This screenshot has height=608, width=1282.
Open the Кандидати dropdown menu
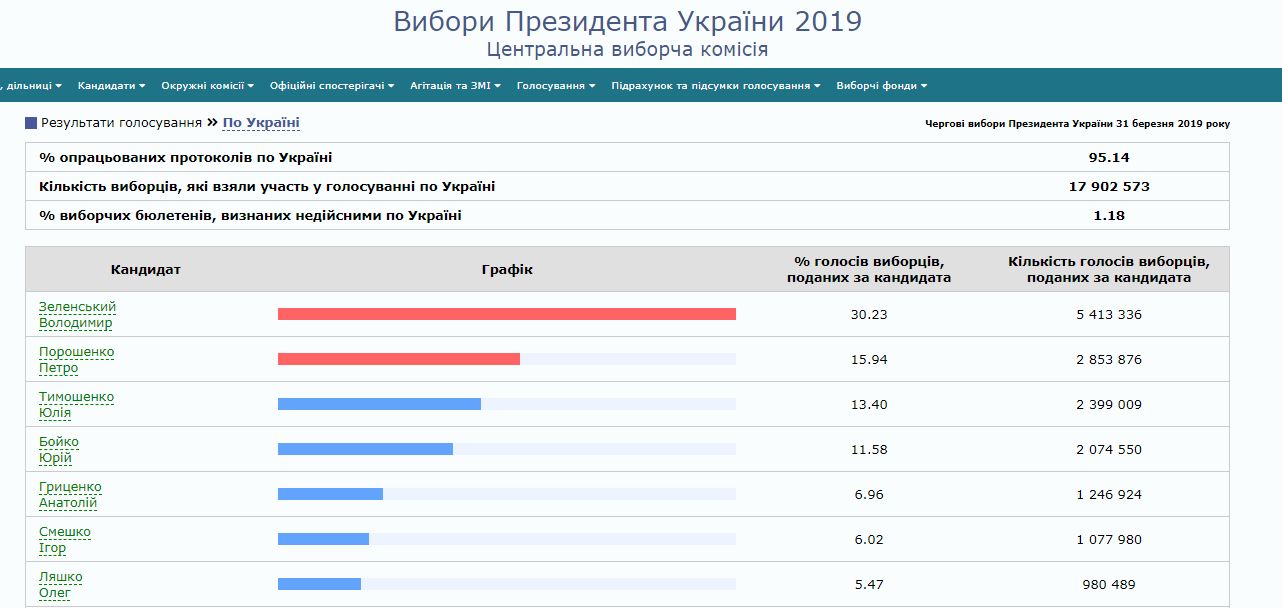click(111, 86)
